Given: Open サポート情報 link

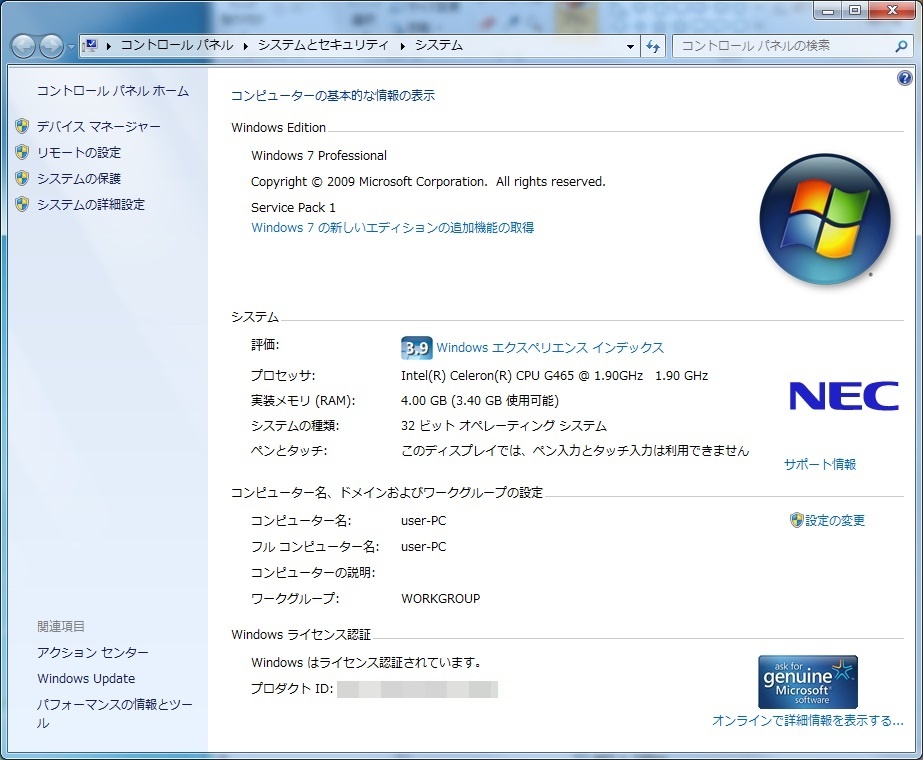Looking at the screenshot, I should (x=820, y=464).
